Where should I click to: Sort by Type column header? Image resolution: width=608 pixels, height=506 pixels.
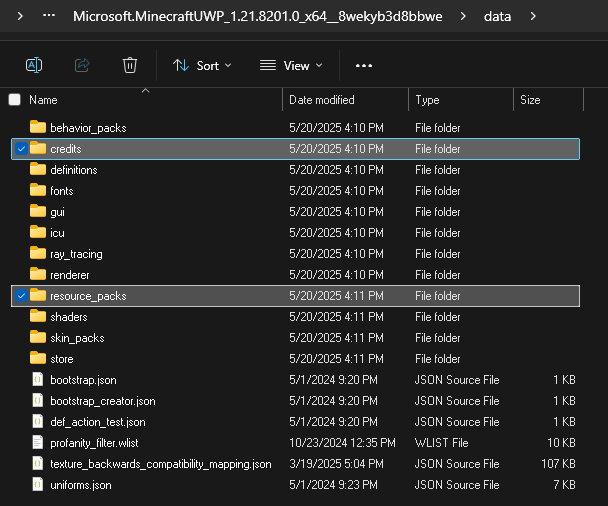(x=427, y=100)
